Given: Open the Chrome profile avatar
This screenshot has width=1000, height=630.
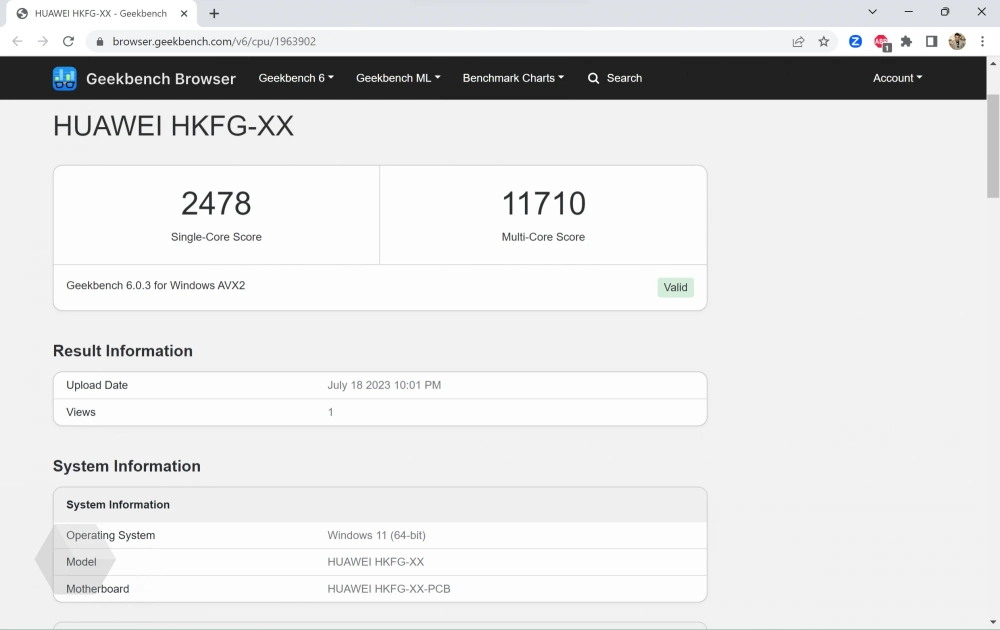Looking at the screenshot, I should pos(957,41).
